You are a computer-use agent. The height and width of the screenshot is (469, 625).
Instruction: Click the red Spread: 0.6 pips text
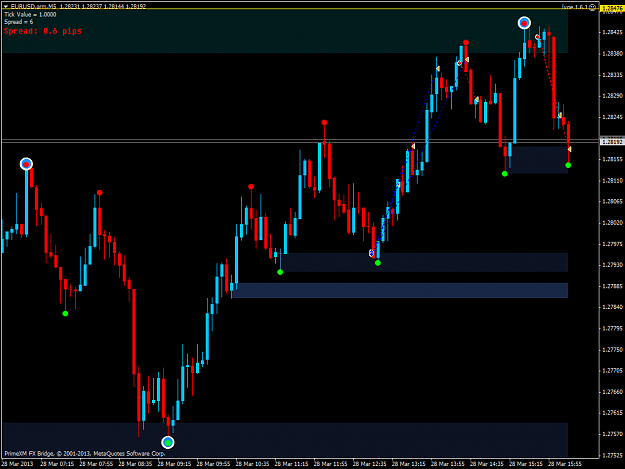tap(43, 31)
